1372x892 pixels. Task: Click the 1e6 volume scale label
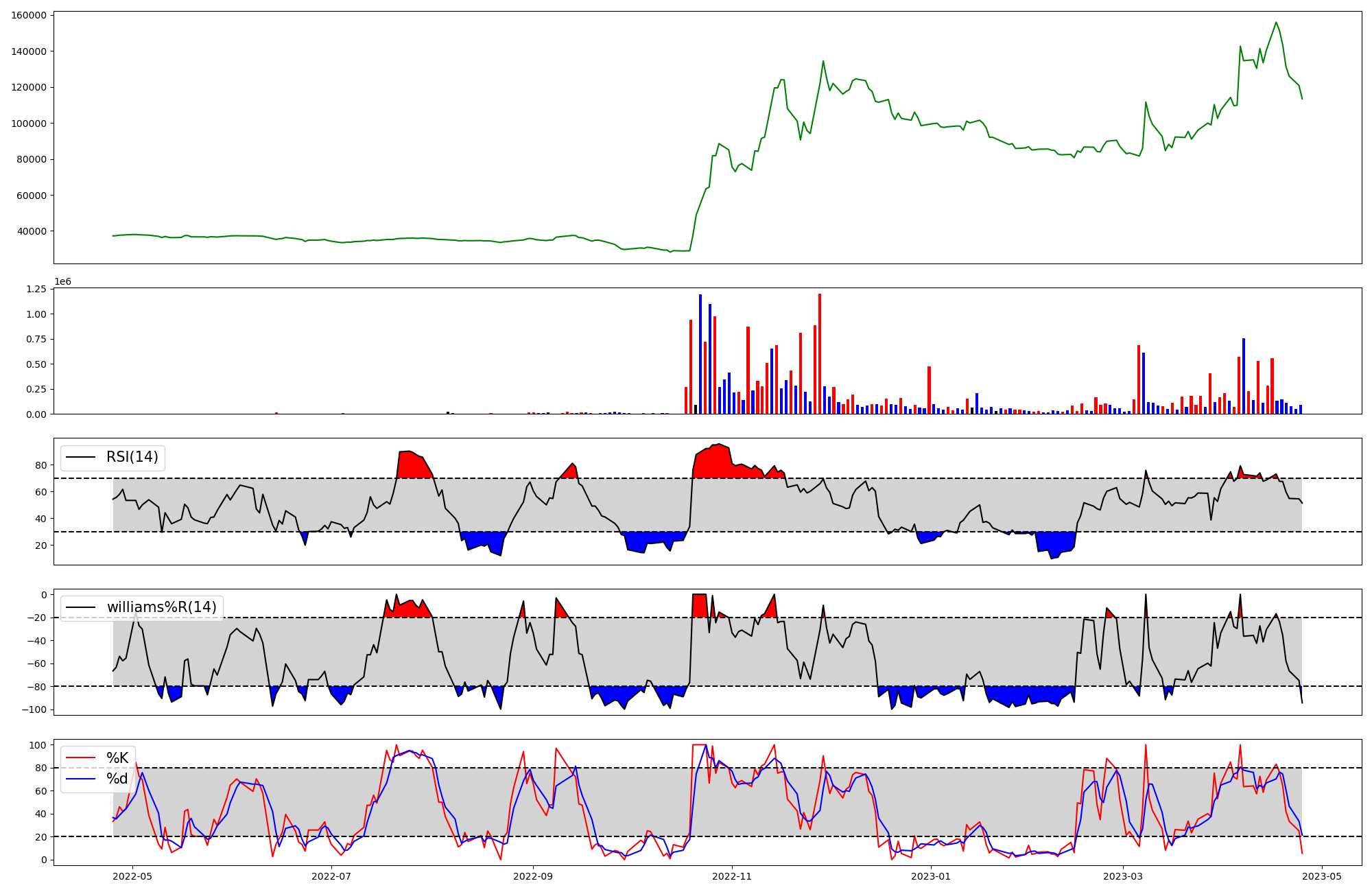click(62, 282)
